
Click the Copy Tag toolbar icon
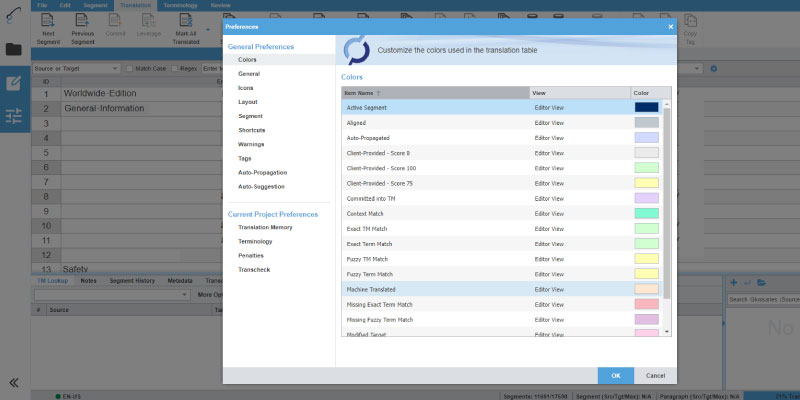pyautogui.click(x=690, y=20)
